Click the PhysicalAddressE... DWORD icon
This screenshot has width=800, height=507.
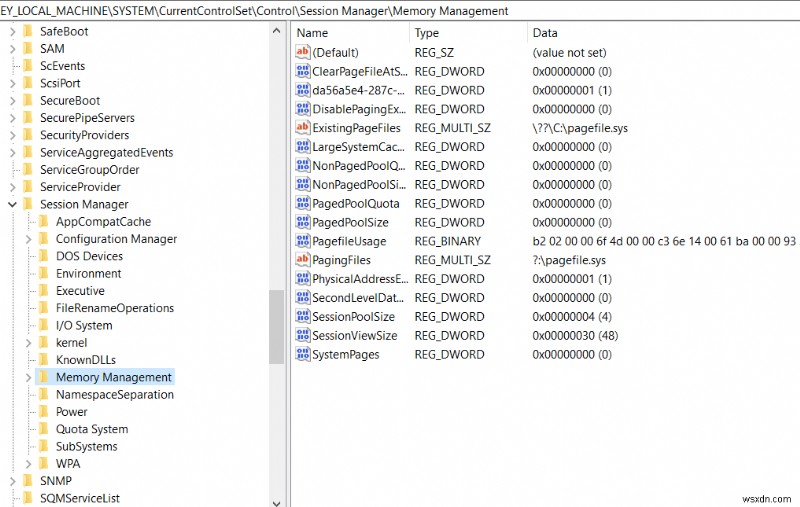(x=303, y=278)
